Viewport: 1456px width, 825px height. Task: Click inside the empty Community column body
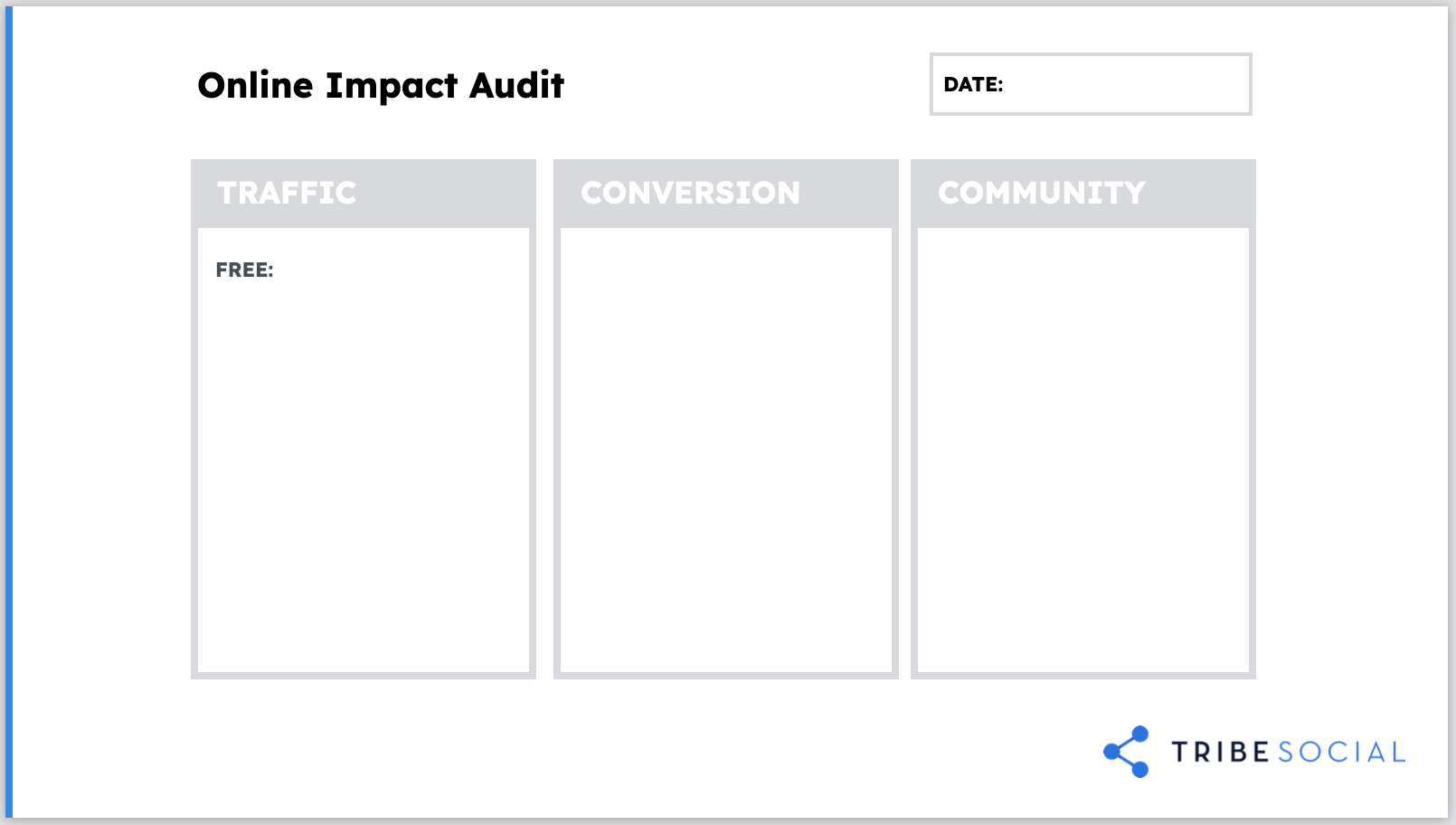click(1083, 450)
